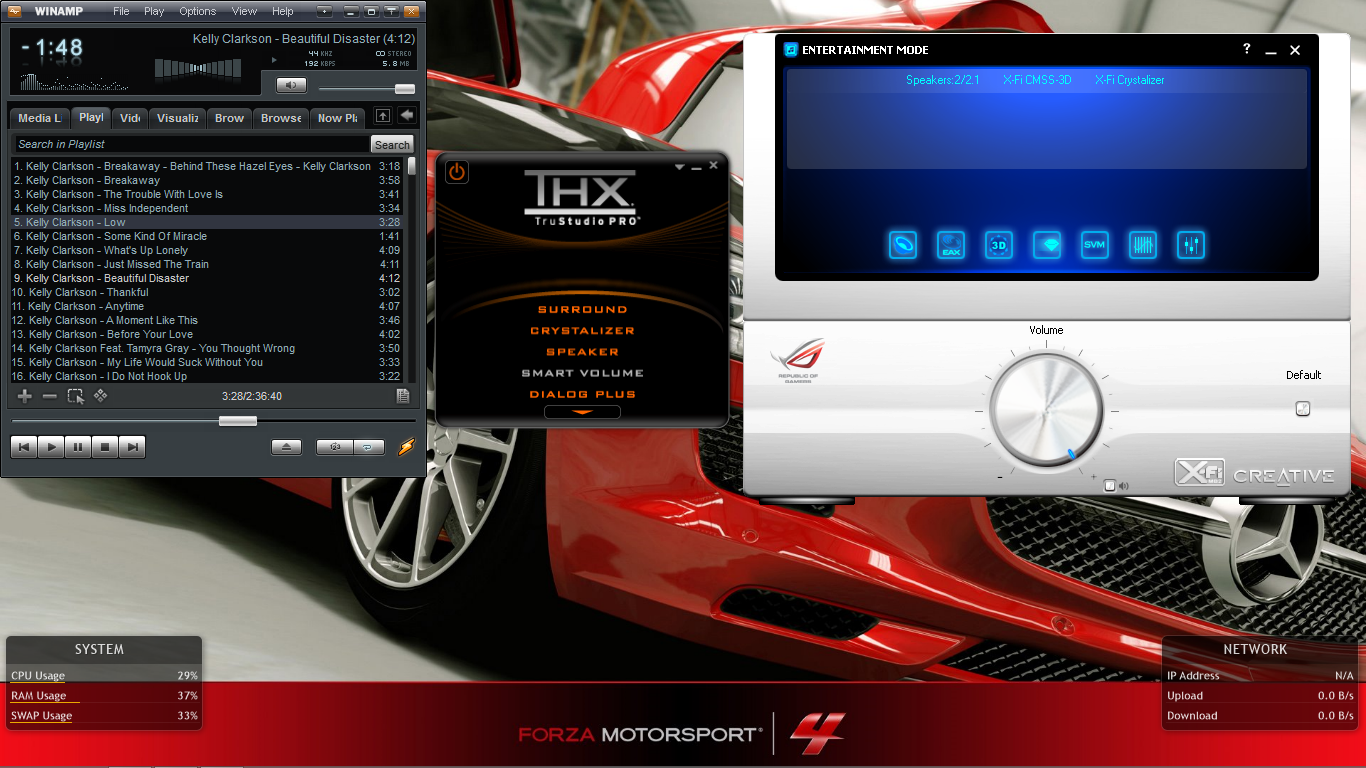
Task: Add files with the playlist plus icon
Action: pos(25,396)
